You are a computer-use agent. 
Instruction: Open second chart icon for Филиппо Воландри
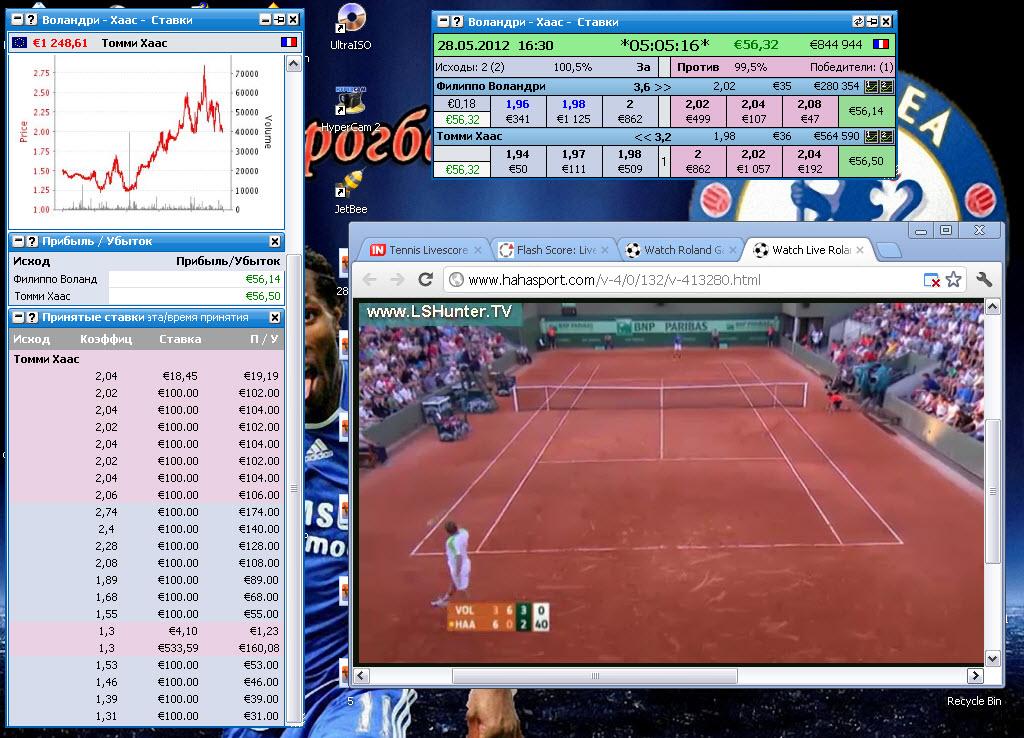pyautogui.click(x=886, y=86)
